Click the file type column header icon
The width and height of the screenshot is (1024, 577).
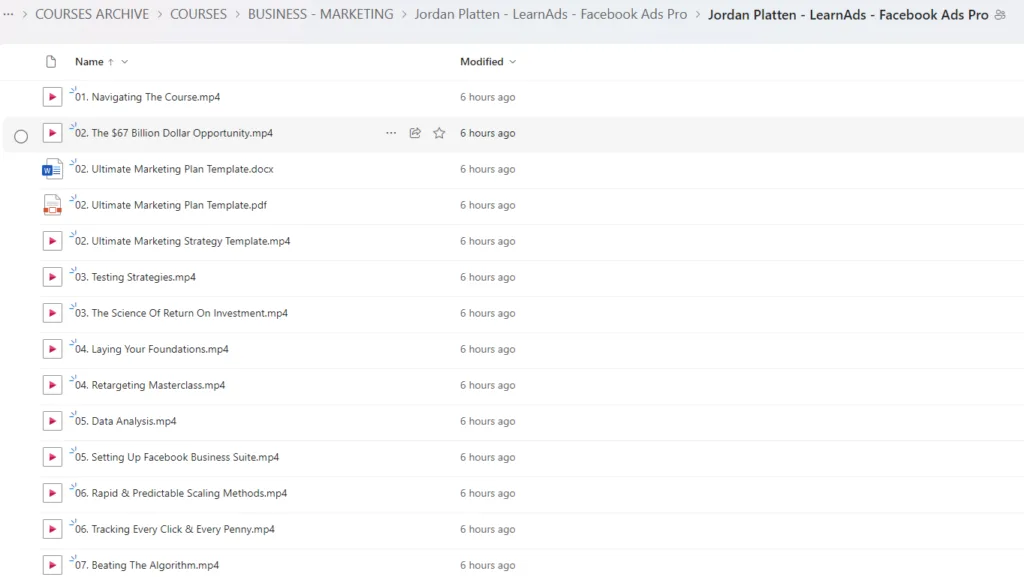click(x=51, y=62)
